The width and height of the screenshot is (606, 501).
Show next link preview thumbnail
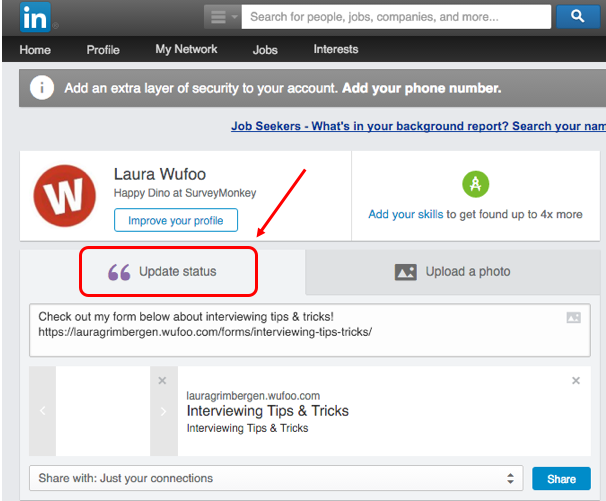[164, 411]
